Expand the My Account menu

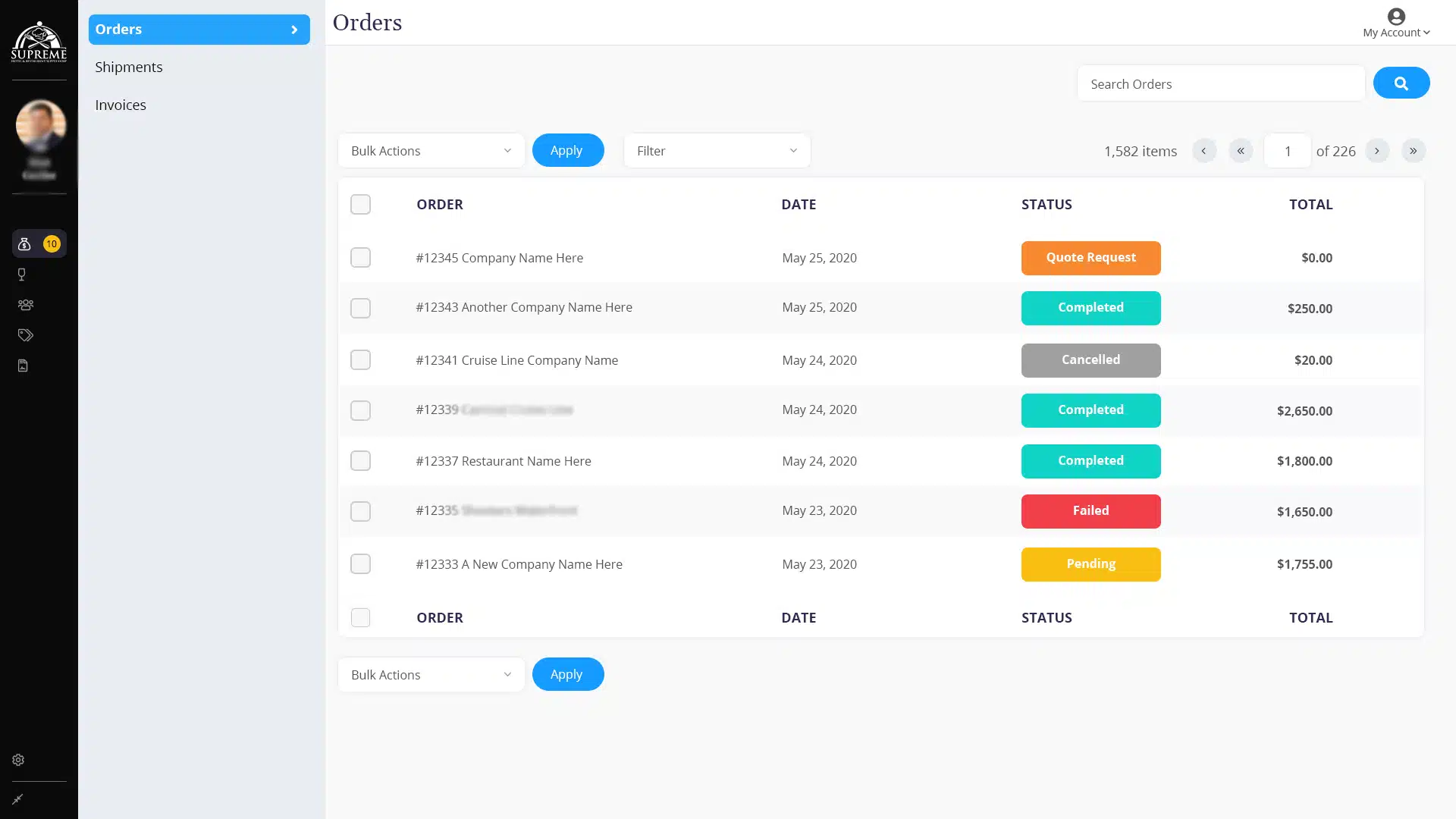point(1395,32)
